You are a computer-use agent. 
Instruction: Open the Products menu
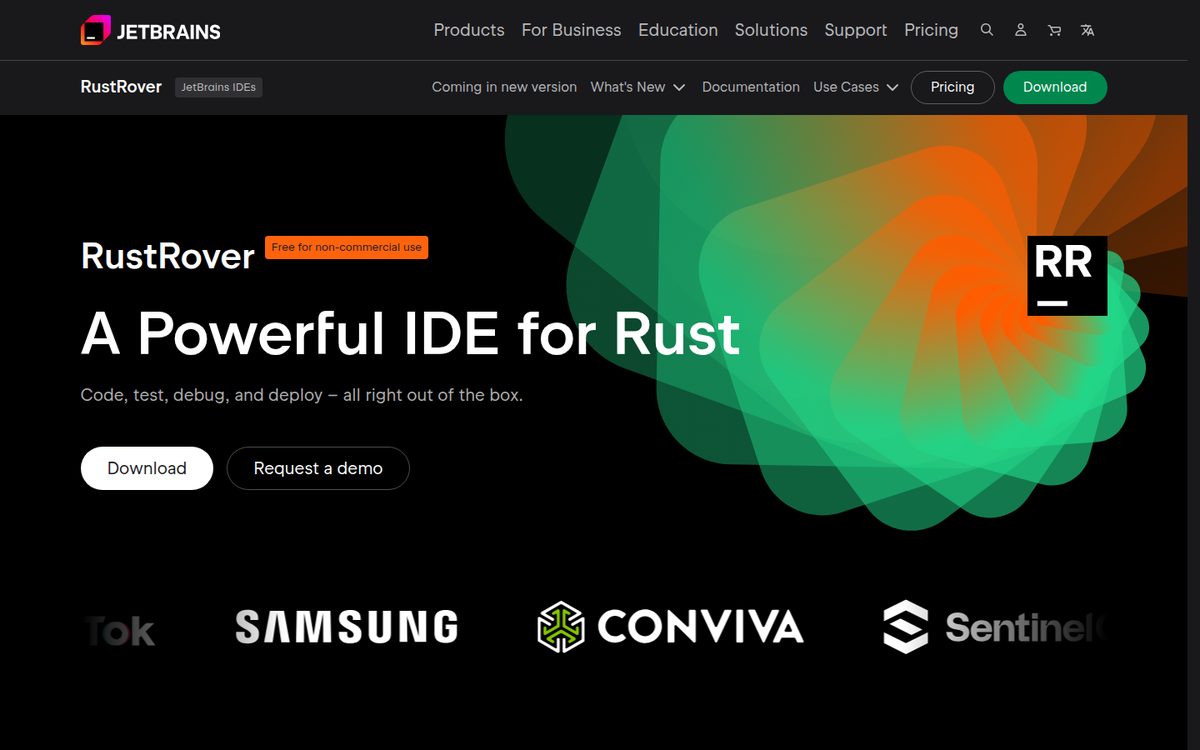coord(469,30)
